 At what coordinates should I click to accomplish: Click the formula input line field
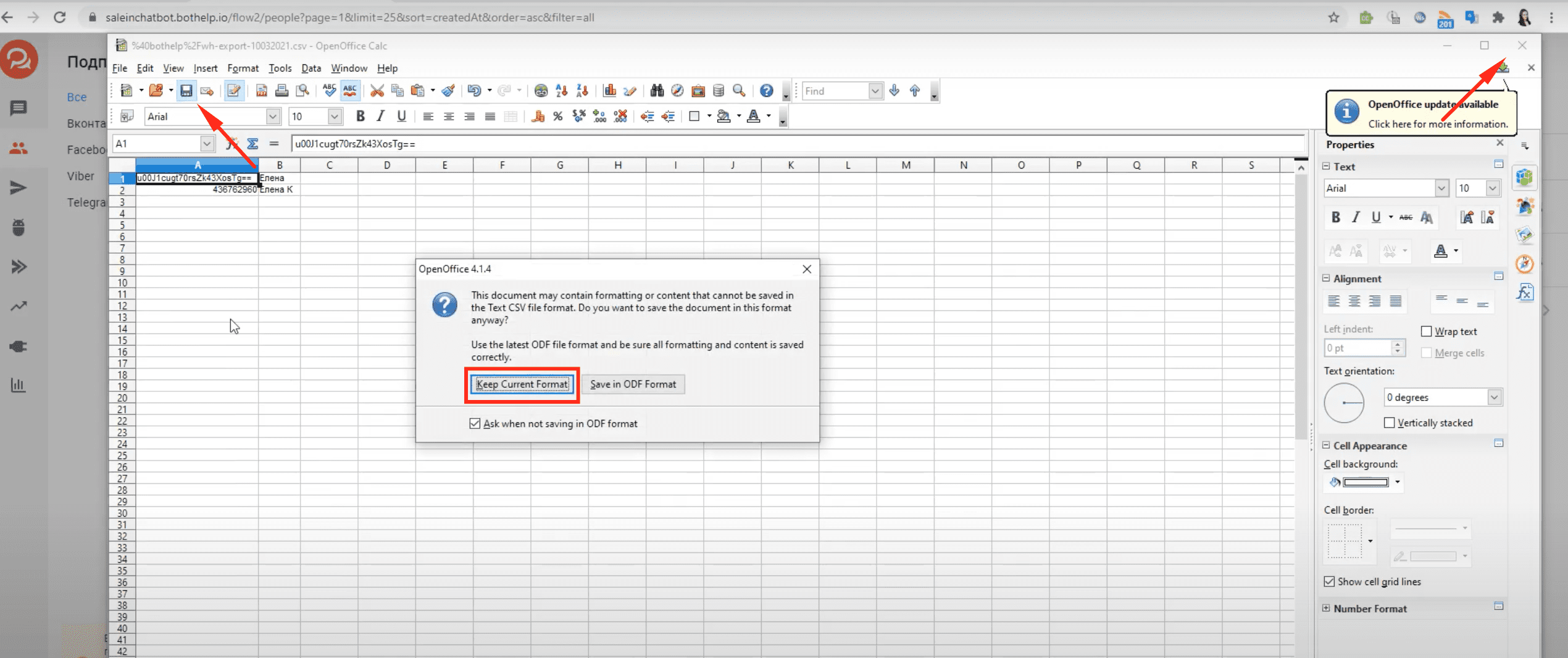[798, 144]
